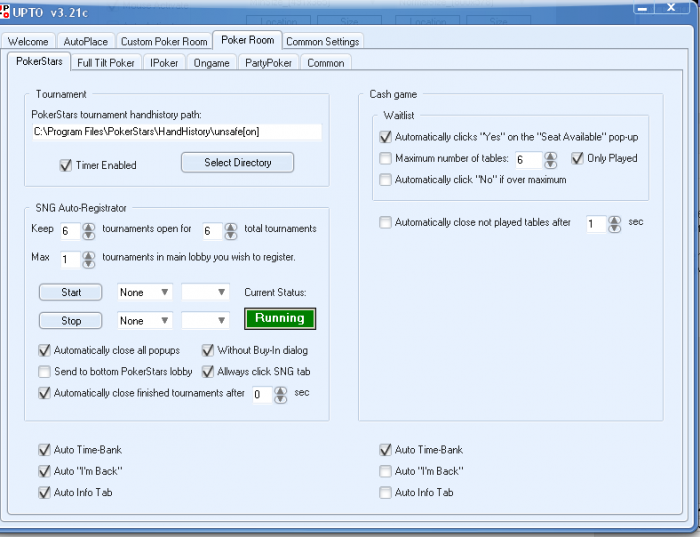
Task: Click the UPTO app icon in title bar
Action: click(x=4, y=11)
